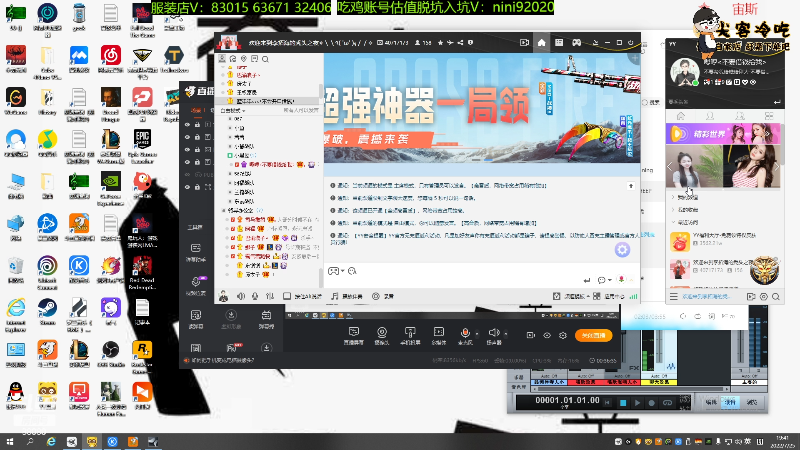
Task: Open the emoticon dropdown arrow under the chat
Action: pos(342,271)
